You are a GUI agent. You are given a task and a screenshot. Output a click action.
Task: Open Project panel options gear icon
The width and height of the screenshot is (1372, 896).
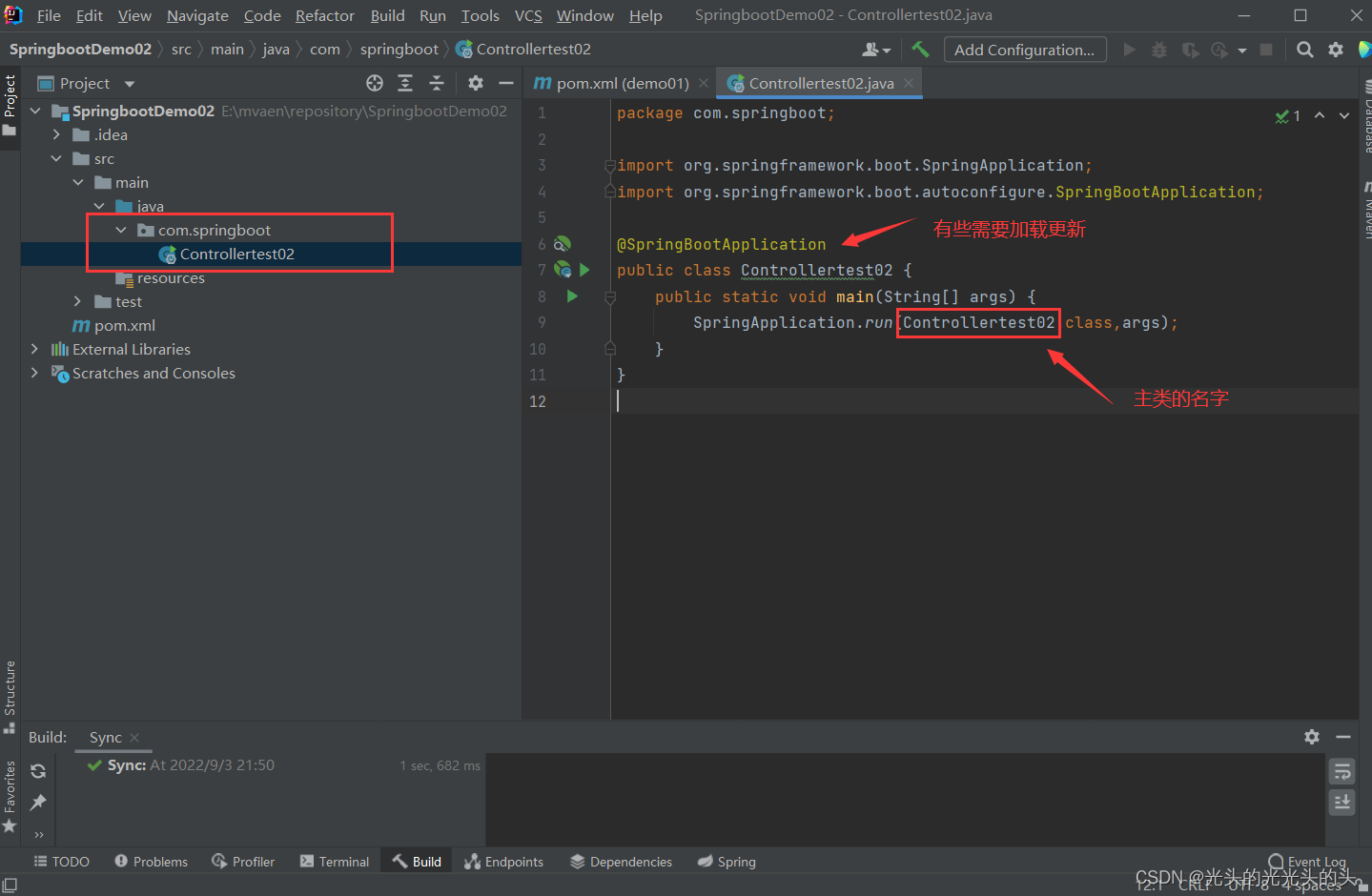coord(475,83)
